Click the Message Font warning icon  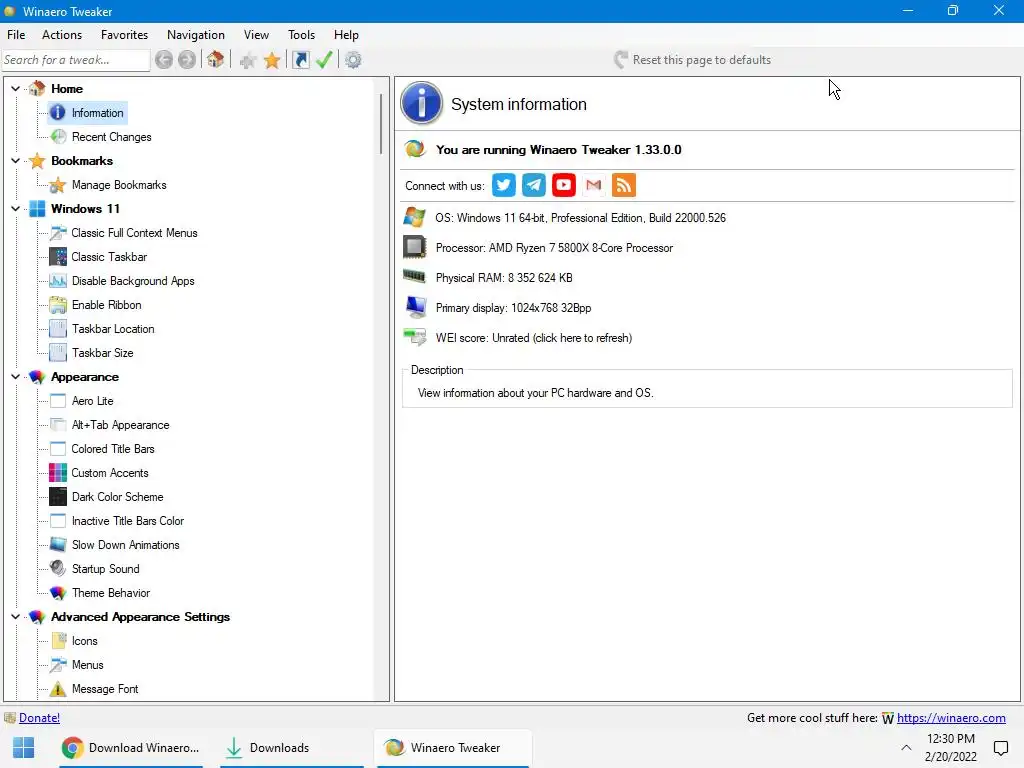(x=58, y=689)
